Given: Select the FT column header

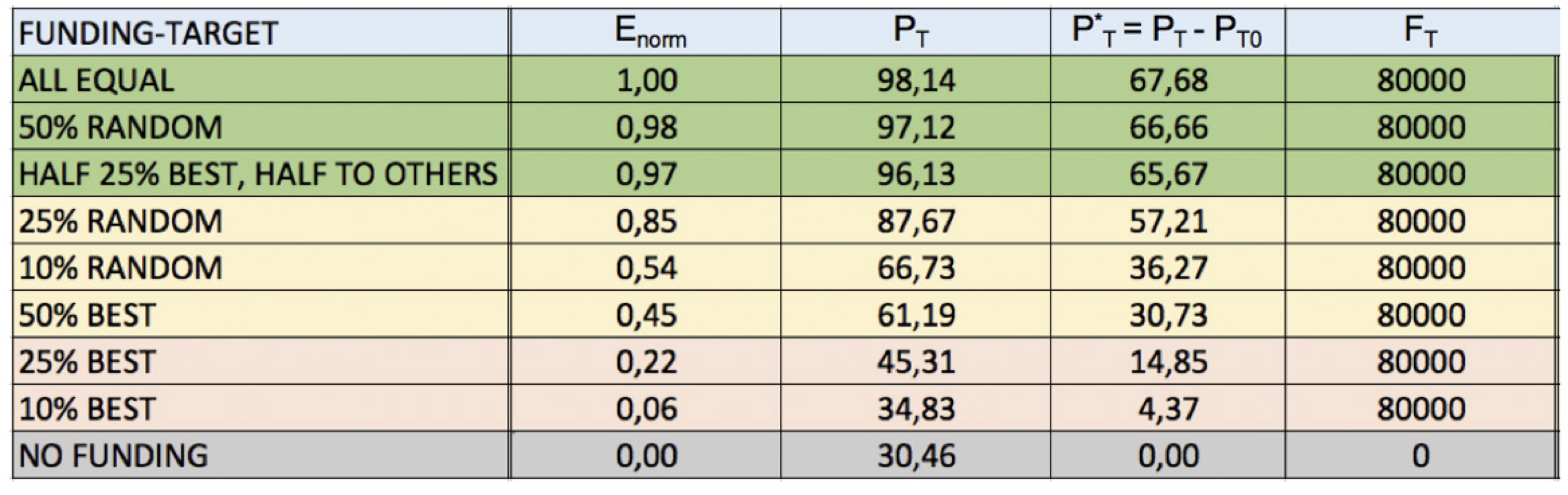Looking at the screenshot, I should [1420, 32].
